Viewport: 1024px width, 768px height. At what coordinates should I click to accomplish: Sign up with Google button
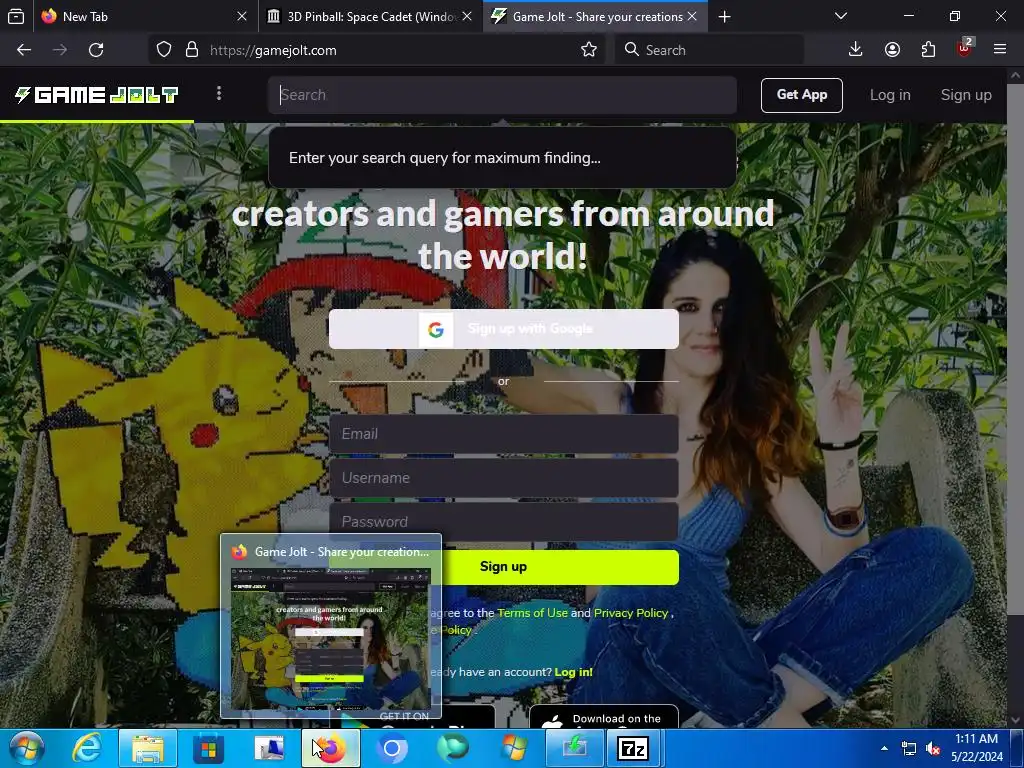coord(504,328)
